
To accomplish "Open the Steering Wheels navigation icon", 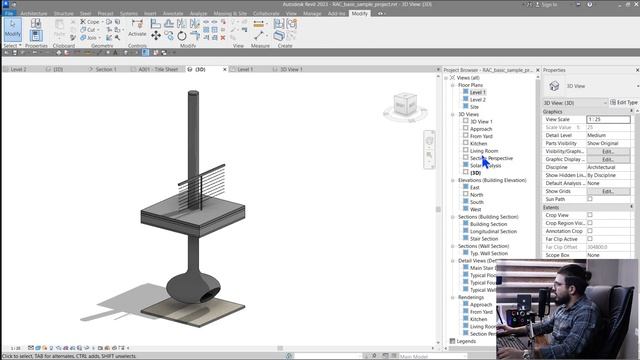I will tap(429, 141).
